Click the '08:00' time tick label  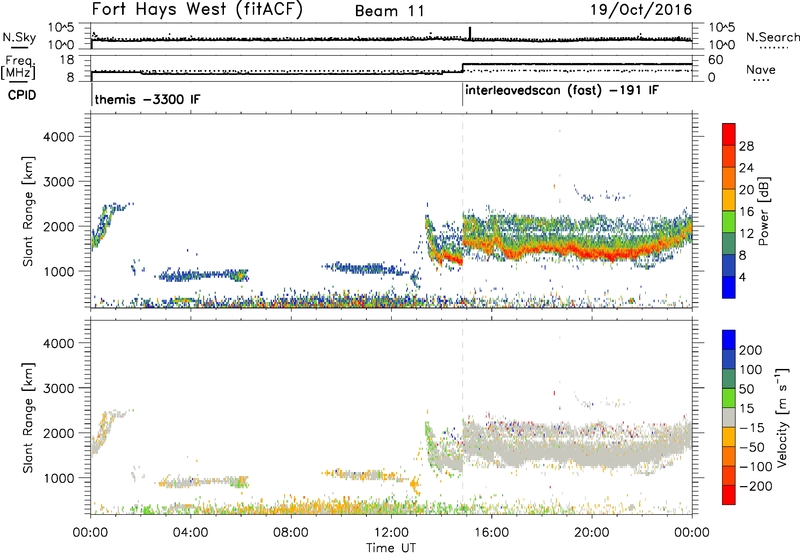[291, 533]
